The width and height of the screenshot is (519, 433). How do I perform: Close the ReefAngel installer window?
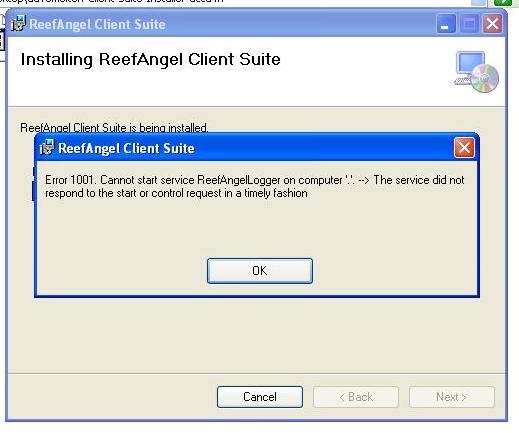(492, 24)
